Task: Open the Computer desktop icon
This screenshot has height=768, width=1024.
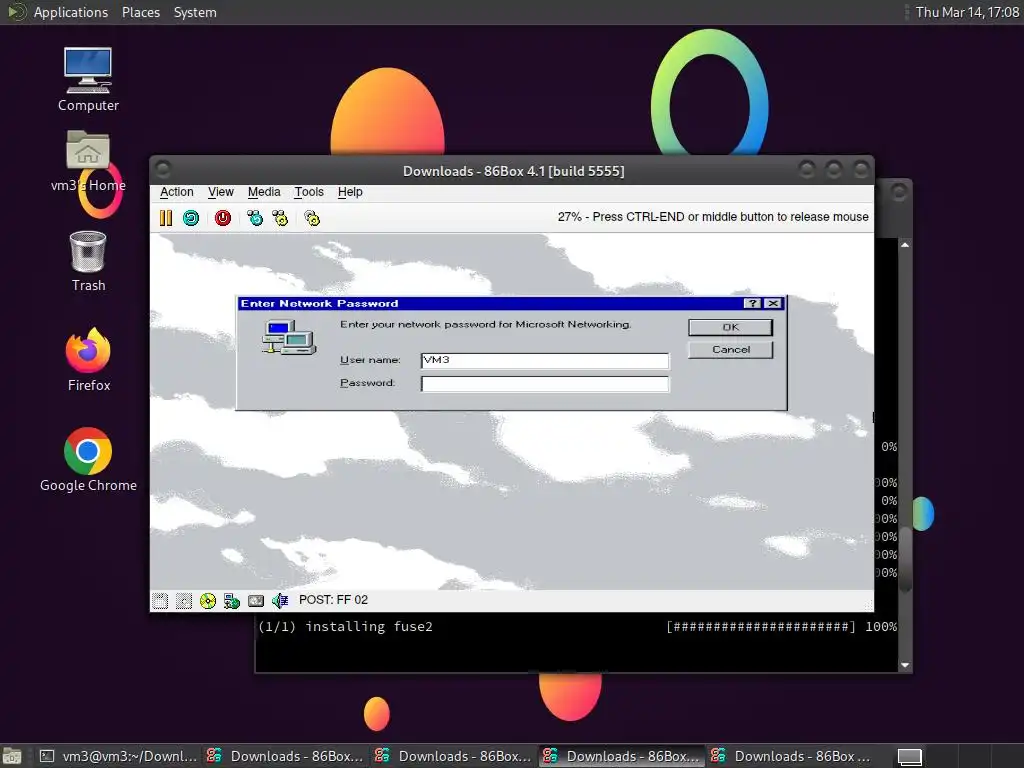Action: (x=88, y=80)
